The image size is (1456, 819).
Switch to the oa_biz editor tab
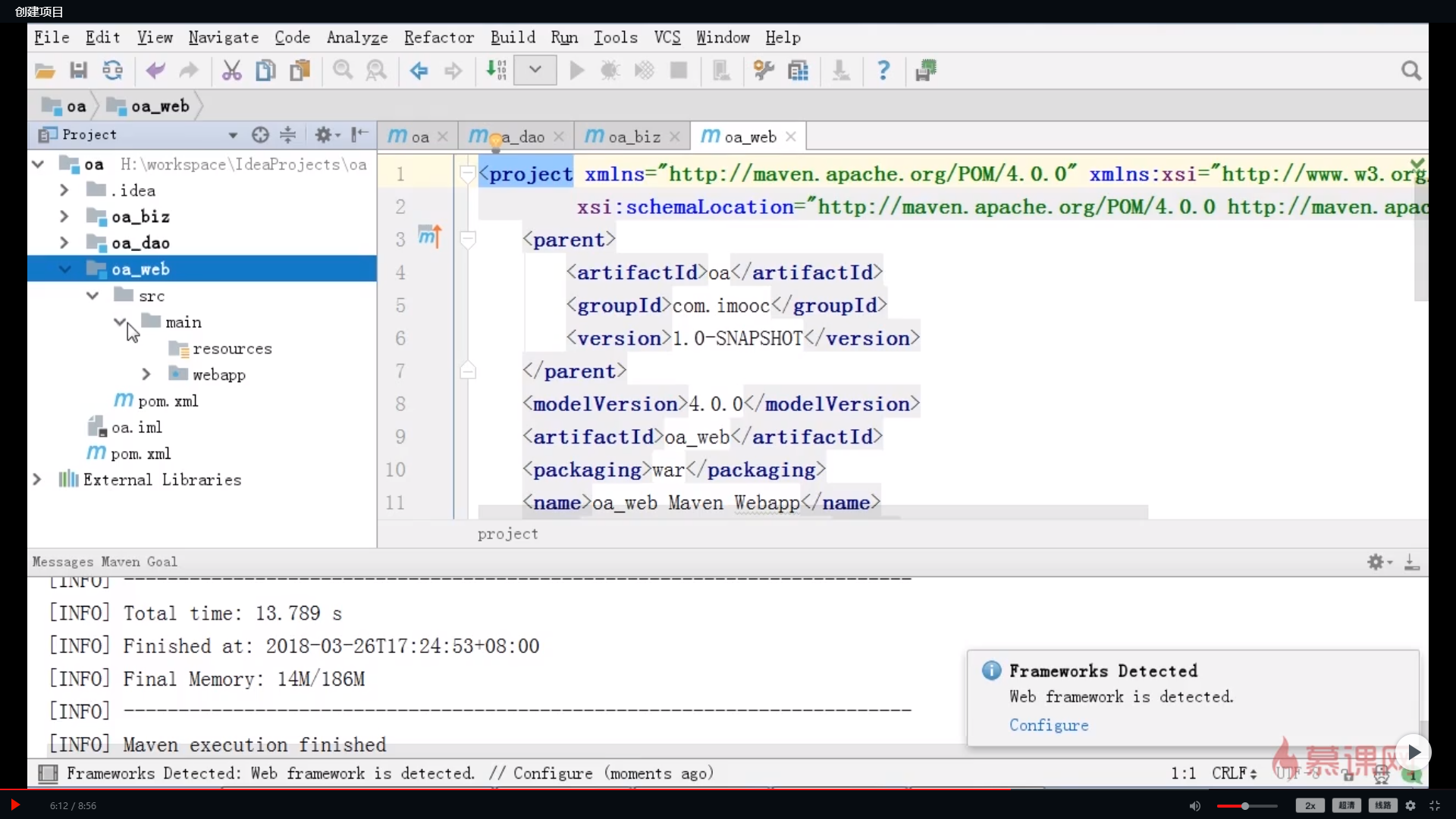pos(633,136)
